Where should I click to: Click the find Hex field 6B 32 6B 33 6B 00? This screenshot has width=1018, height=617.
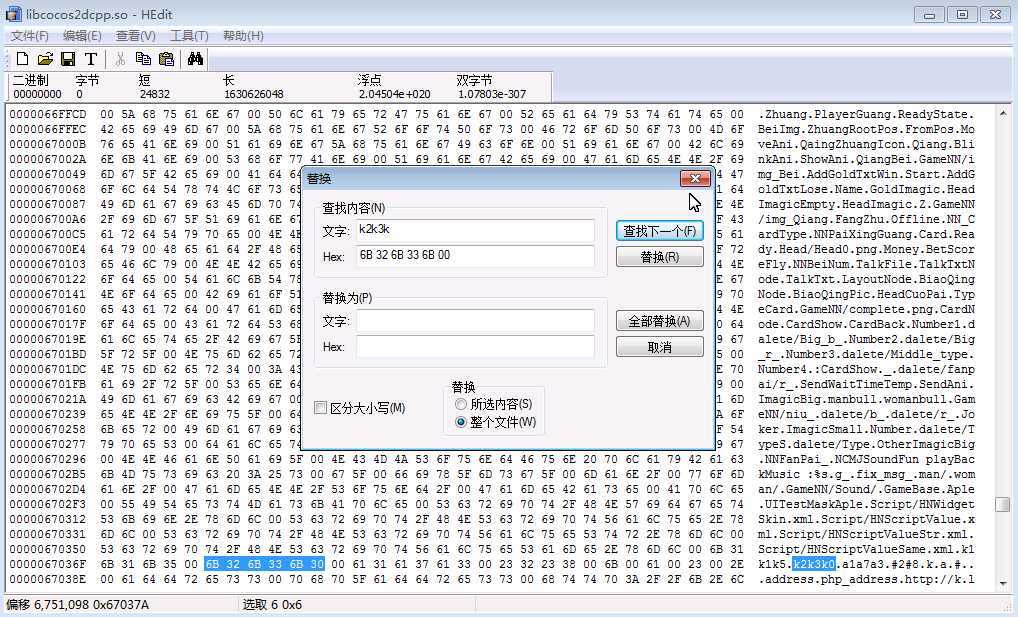pos(475,256)
